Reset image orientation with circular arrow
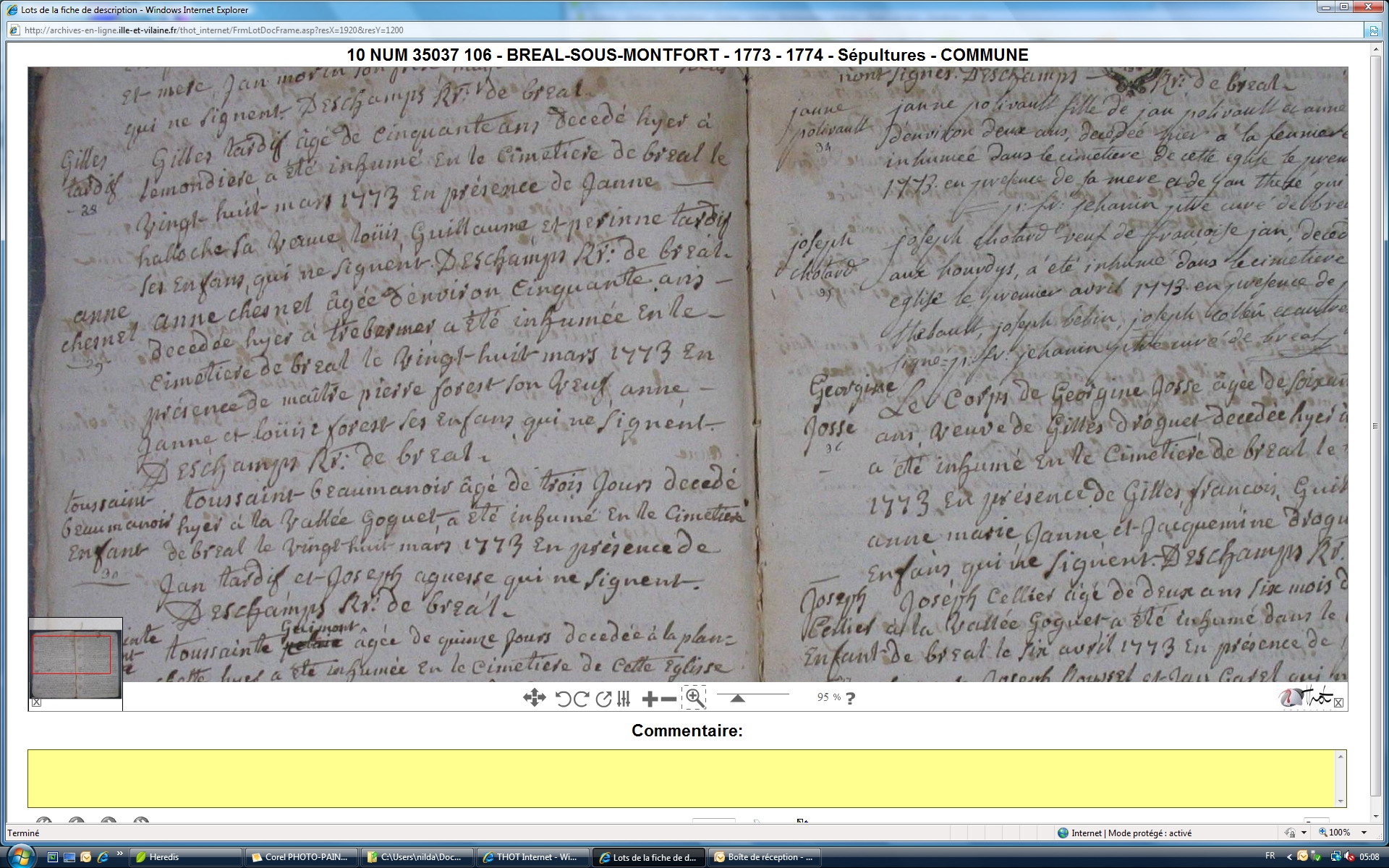This screenshot has width=1389, height=868. (603, 699)
